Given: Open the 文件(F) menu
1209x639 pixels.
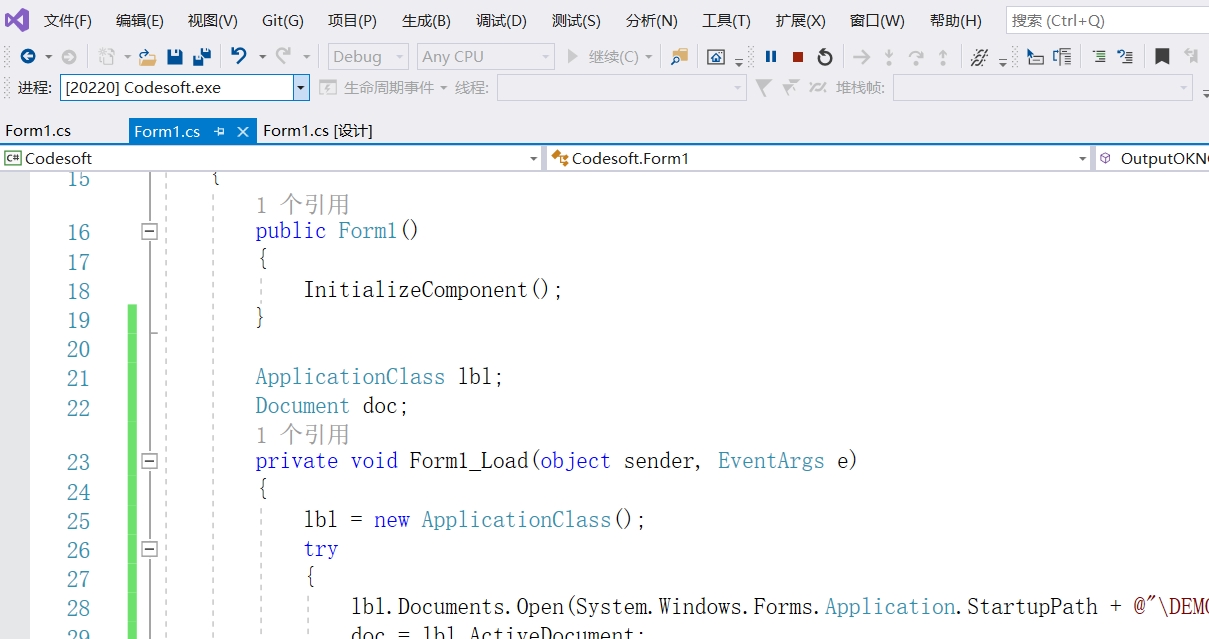Looking at the screenshot, I should pos(68,21).
